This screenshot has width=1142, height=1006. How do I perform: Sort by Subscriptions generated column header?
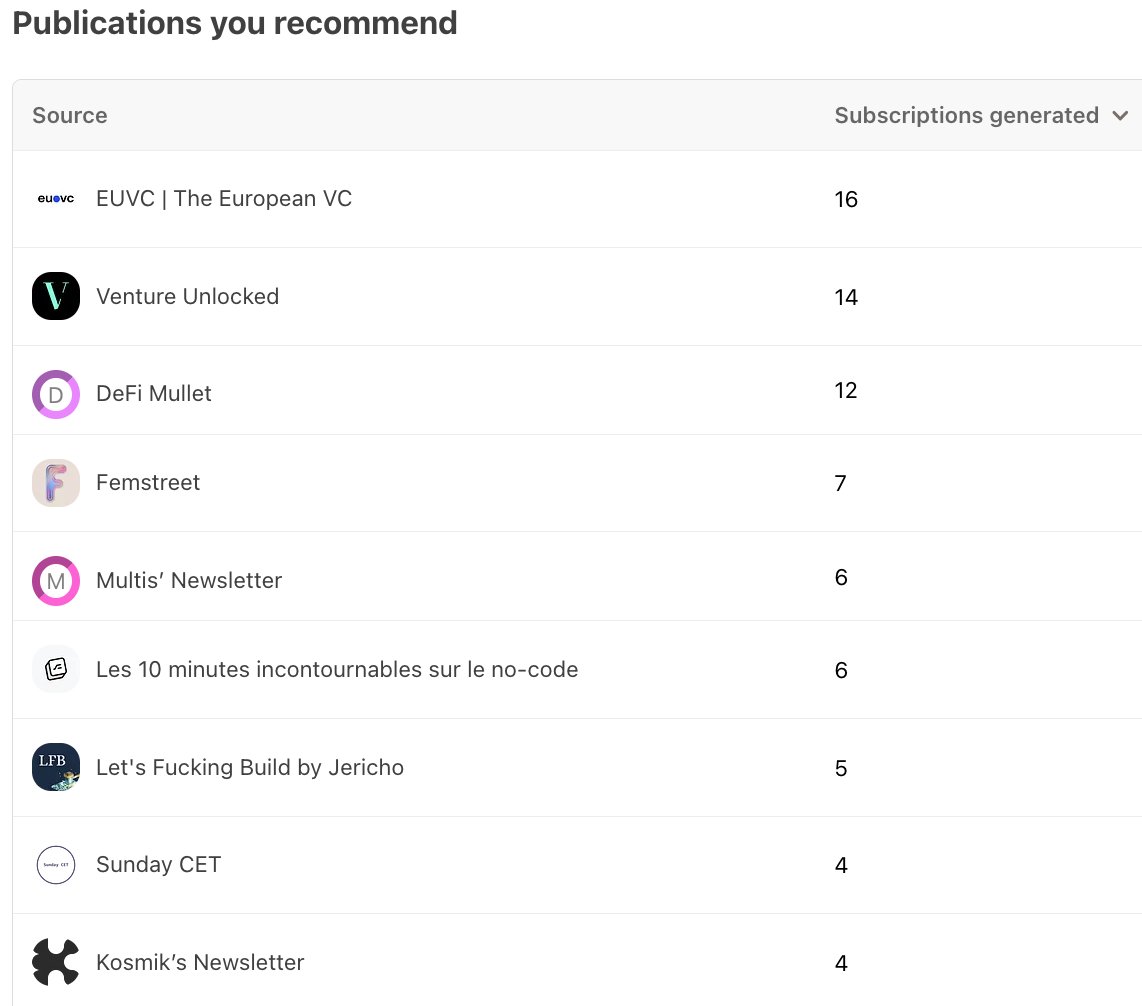(x=966, y=116)
